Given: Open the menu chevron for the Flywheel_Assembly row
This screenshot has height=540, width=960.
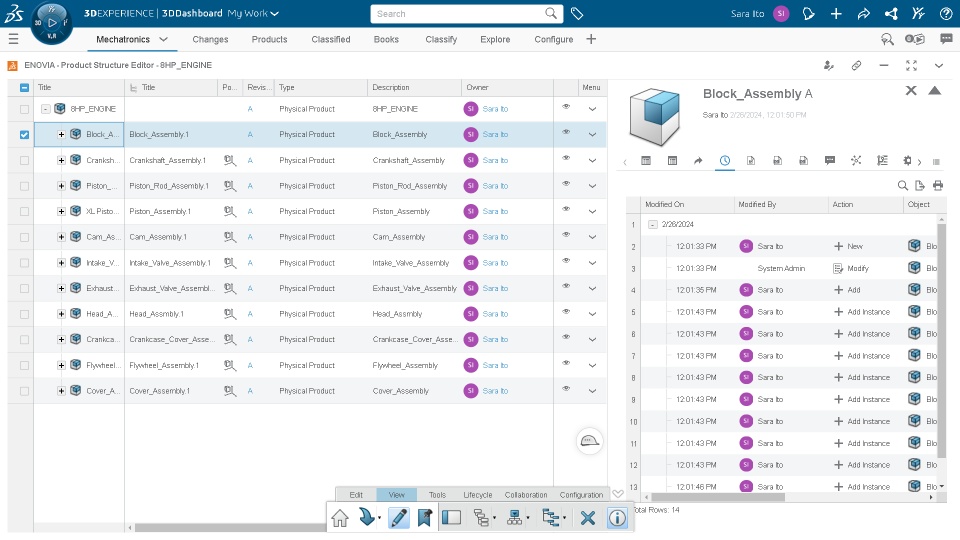Looking at the screenshot, I should [x=592, y=365].
